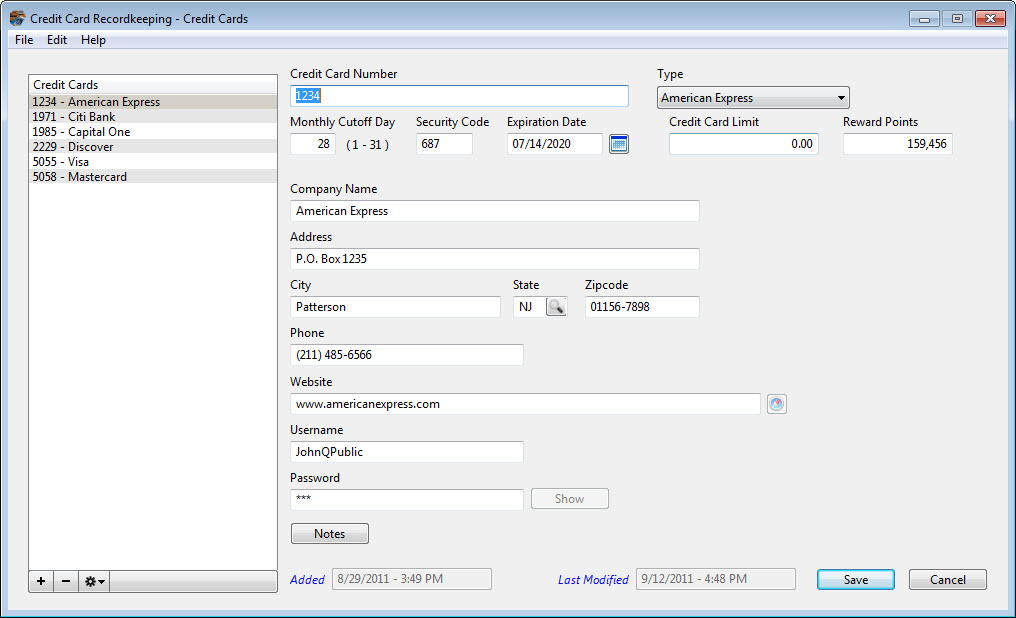The width and height of the screenshot is (1016, 618).
Task: Click the City field
Action: pos(395,307)
